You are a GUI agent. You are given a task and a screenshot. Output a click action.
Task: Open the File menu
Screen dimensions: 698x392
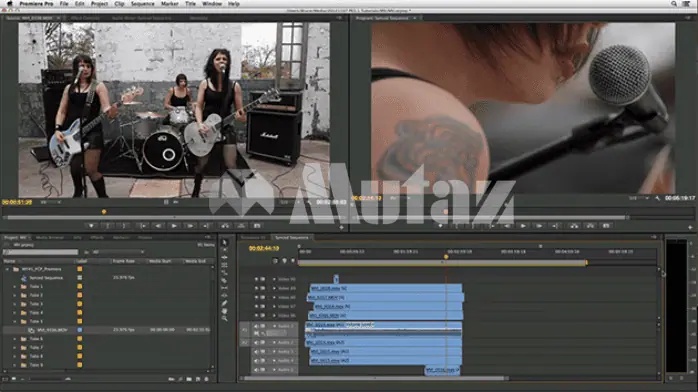click(x=64, y=4)
